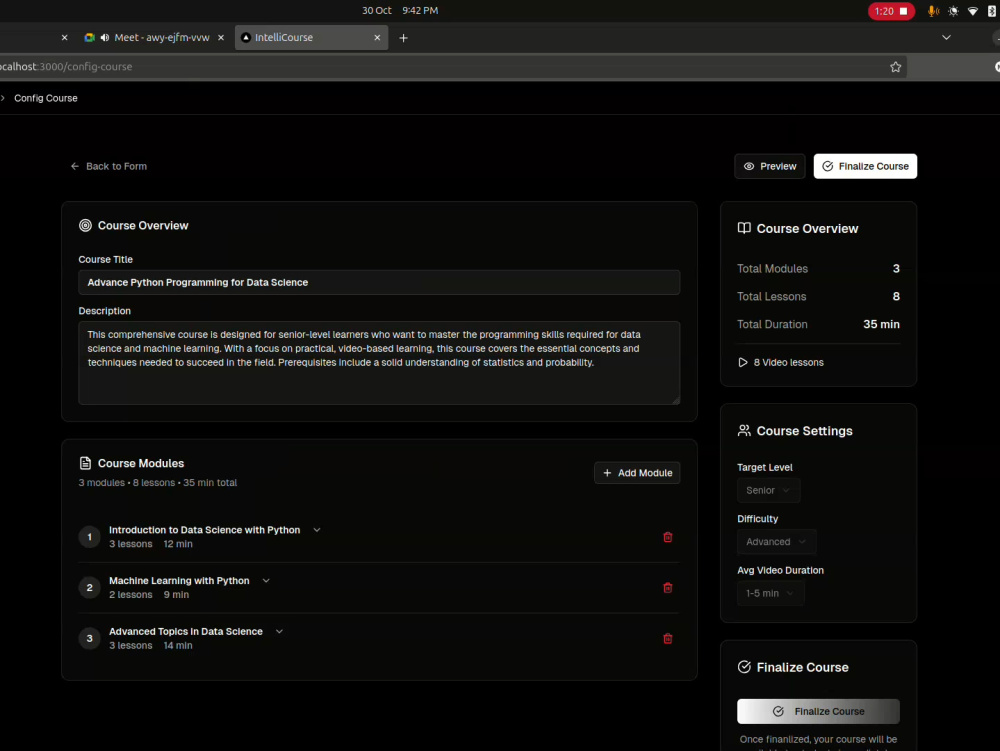This screenshot has height=751, width=1000.
Task: Click the Machine Learning with Python title
Action: 179,581
